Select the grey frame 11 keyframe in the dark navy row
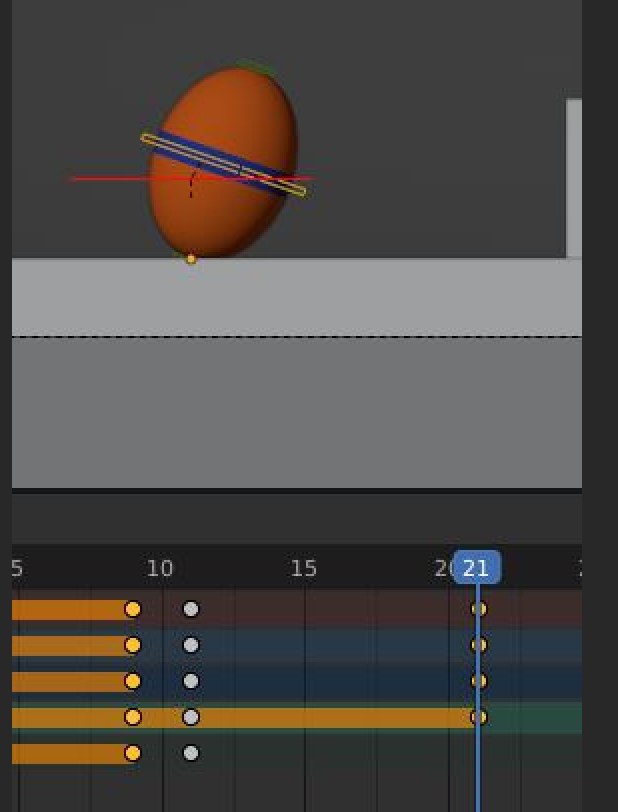This screenshot has height=812, width=618. click(191, 681)
